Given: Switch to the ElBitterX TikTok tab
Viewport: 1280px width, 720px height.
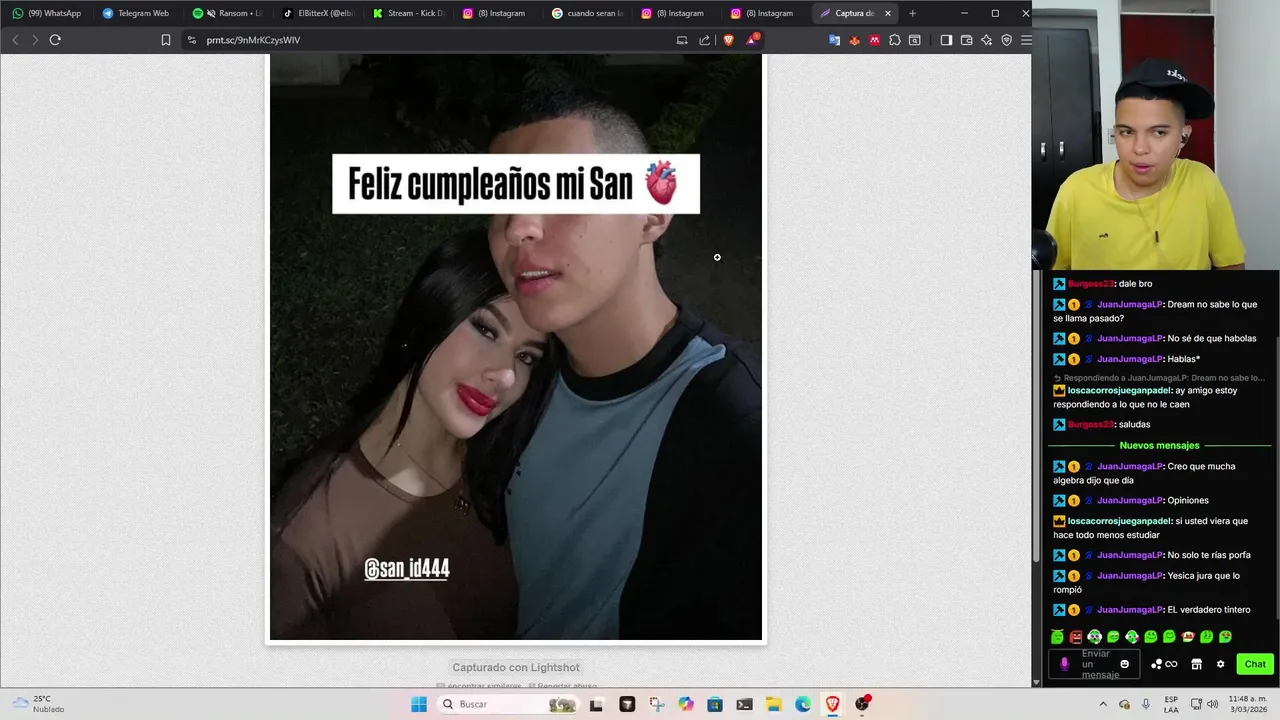Looking at the screenshot, I should [x=317, y=13].
